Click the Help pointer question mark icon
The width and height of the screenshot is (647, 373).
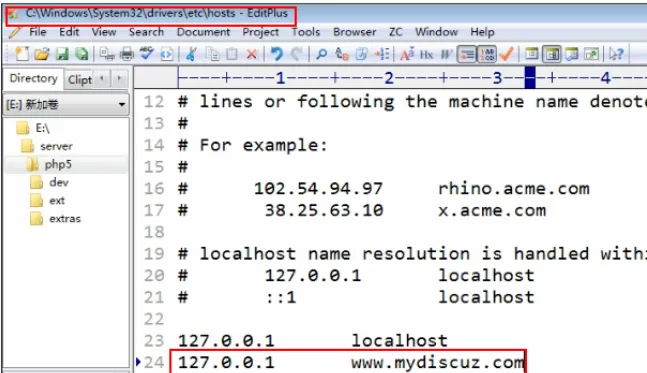pos(616,54)
